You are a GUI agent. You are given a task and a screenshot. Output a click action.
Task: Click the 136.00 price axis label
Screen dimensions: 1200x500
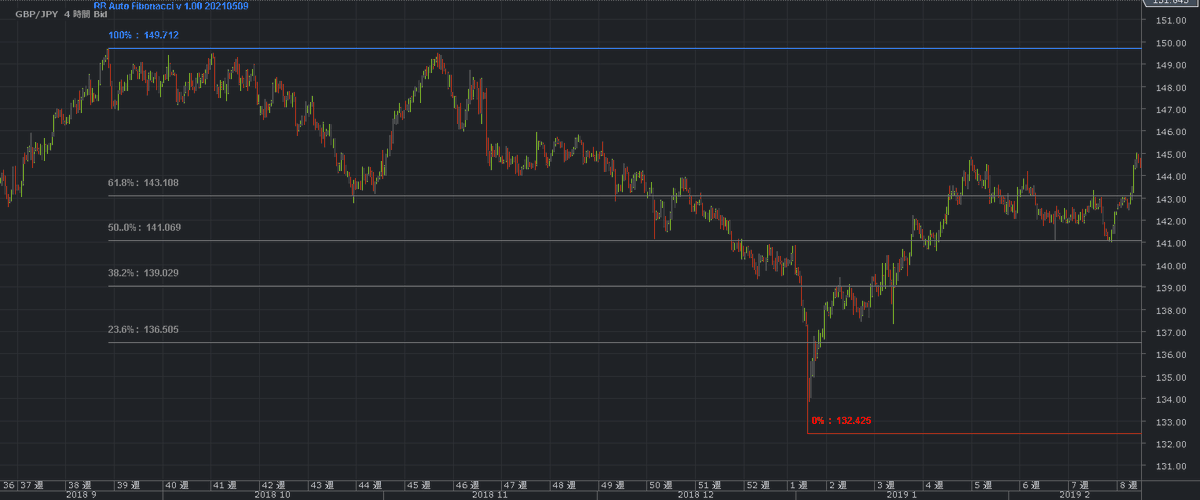pos(1169,355)
